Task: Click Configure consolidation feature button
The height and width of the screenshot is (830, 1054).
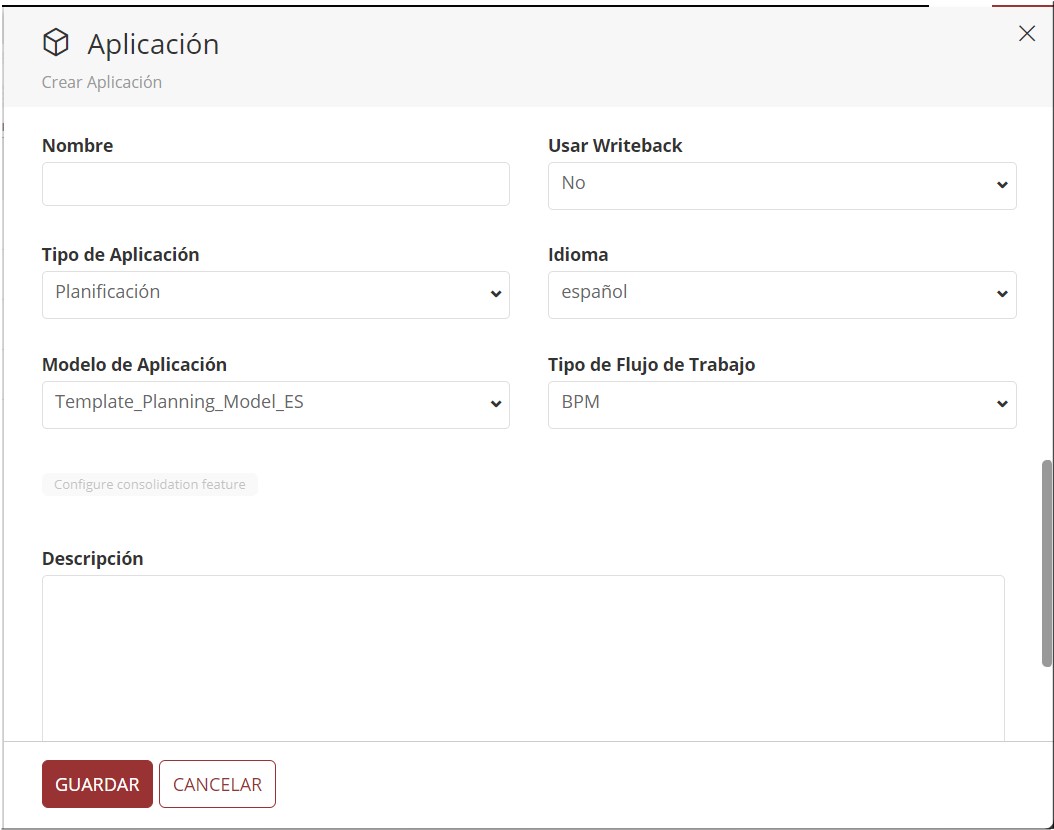Action: pyautogui.click(x=150, y=485)
